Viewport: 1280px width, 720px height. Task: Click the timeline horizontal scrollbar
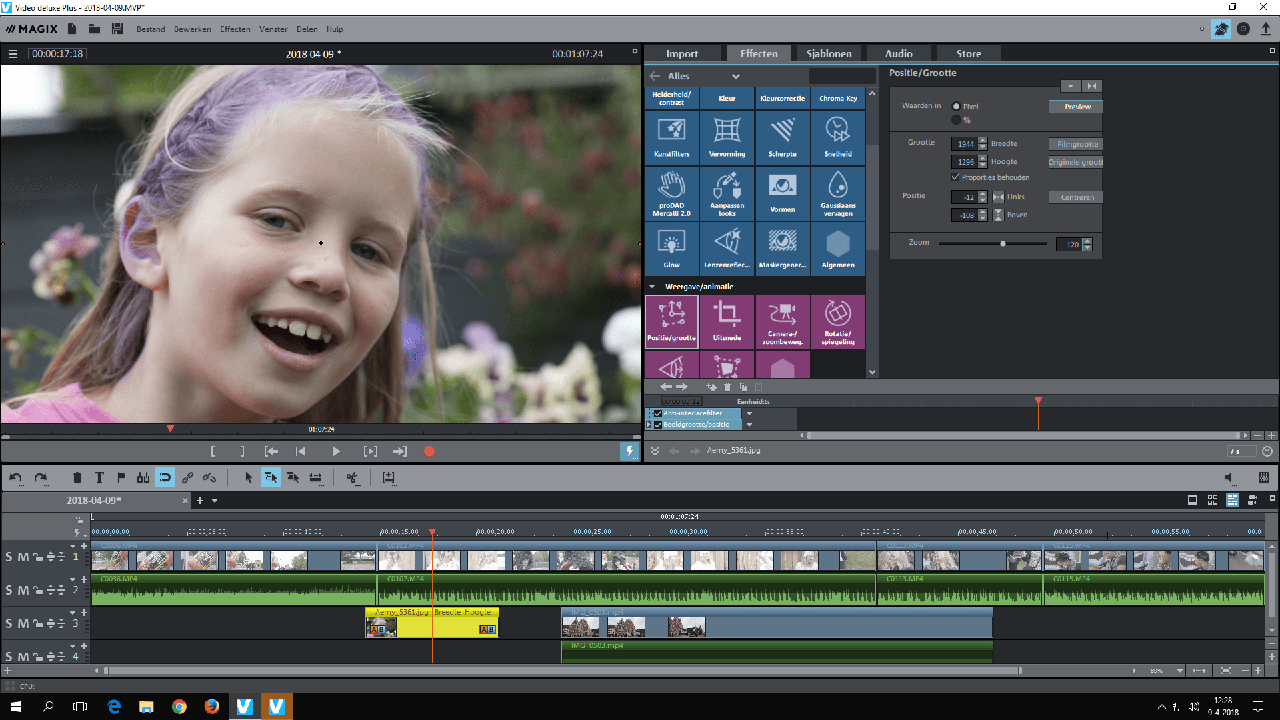pos(563,670)
